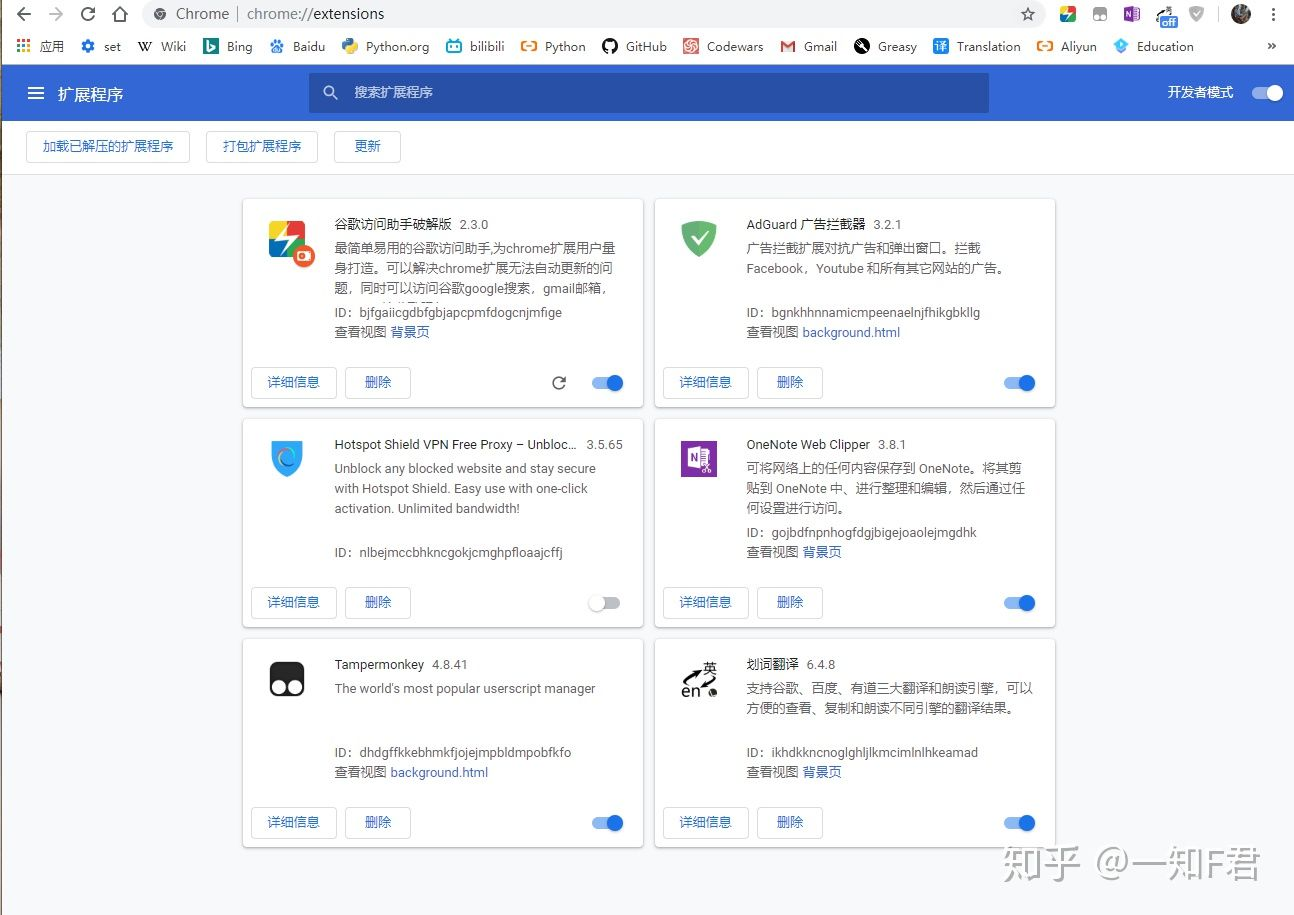The image size is (1294, 915).
Task: Click 删除 on OneNote Web Clipper card
Action: tap(790, 602)
